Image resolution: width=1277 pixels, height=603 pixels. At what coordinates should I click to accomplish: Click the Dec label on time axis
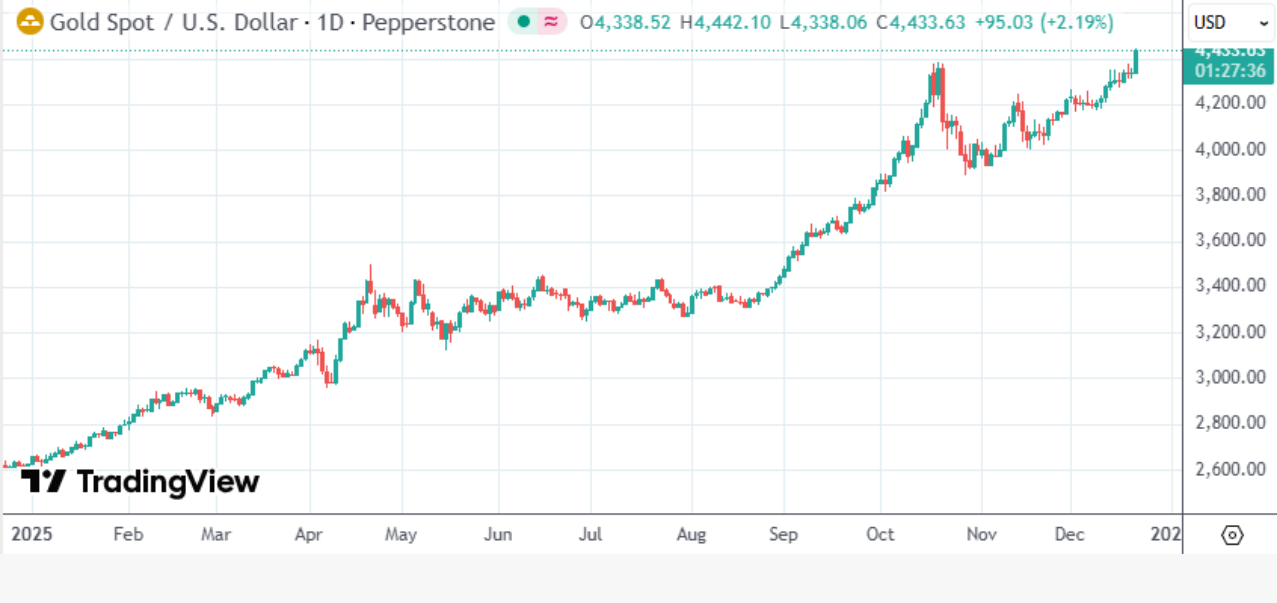click(x=1070, y=535)
